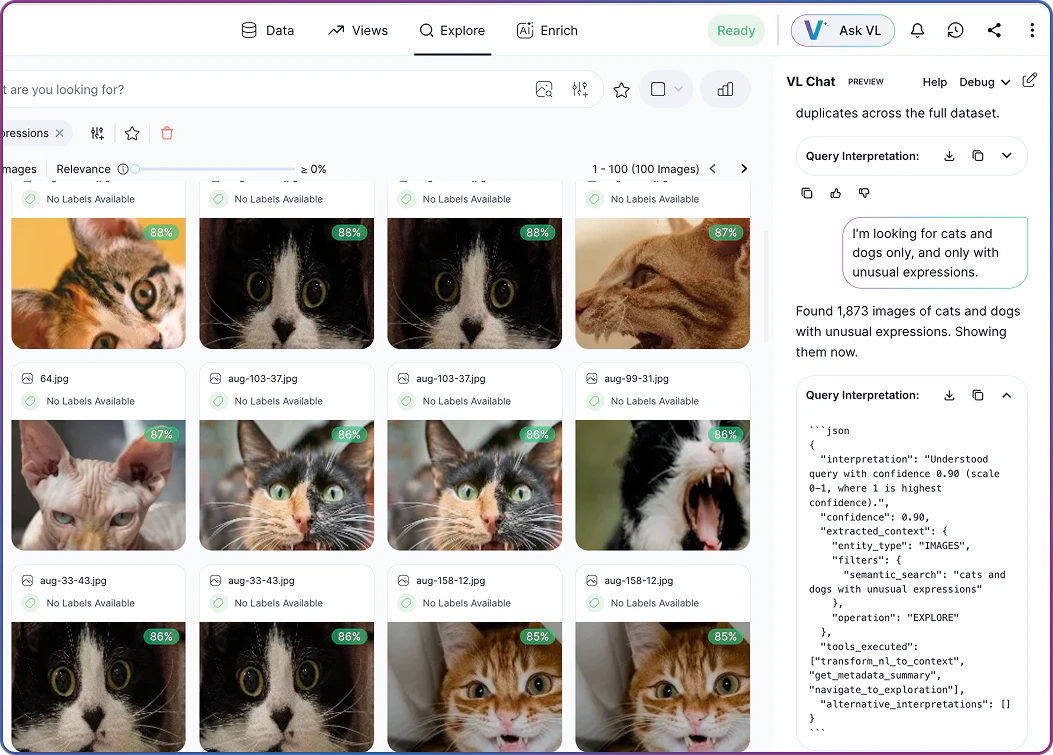Open the image search icon in the search bar
The image size is (1053, 755).
(544, 89)
